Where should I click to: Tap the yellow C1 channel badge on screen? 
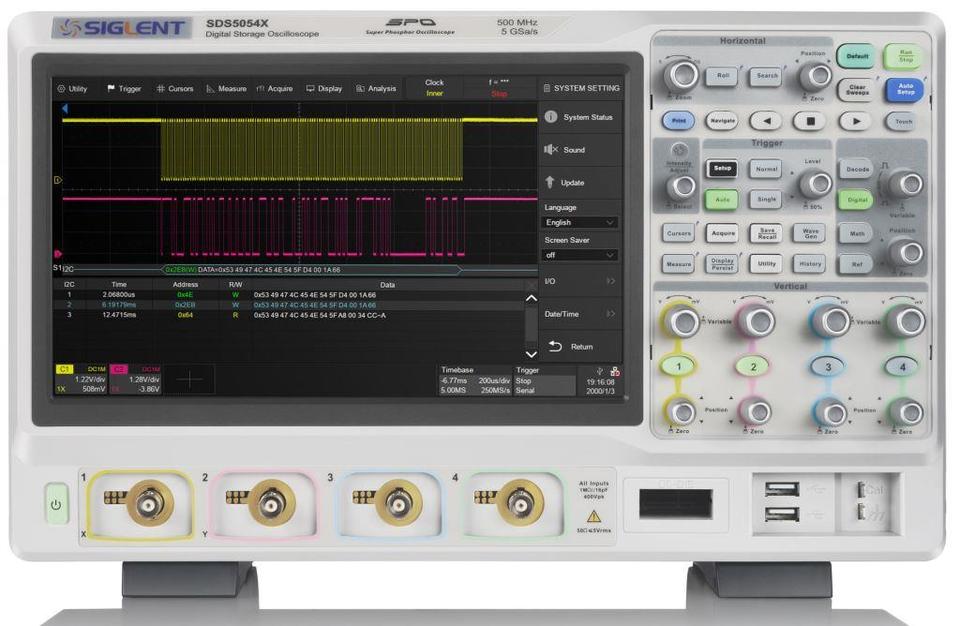point(64,369)
